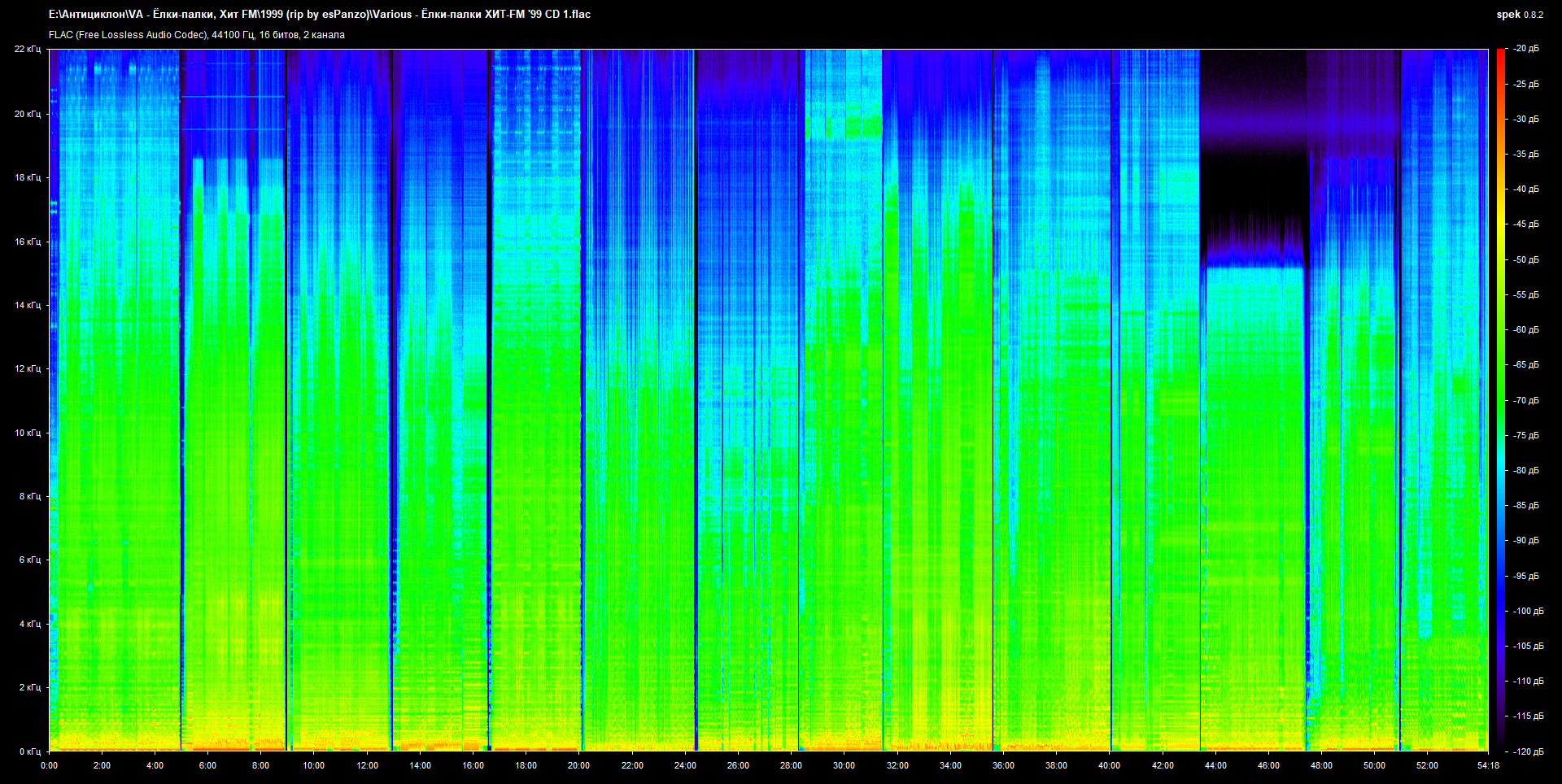Click the FLAC codec info line
Screen dimensions: 1562x784
point(197,35)
